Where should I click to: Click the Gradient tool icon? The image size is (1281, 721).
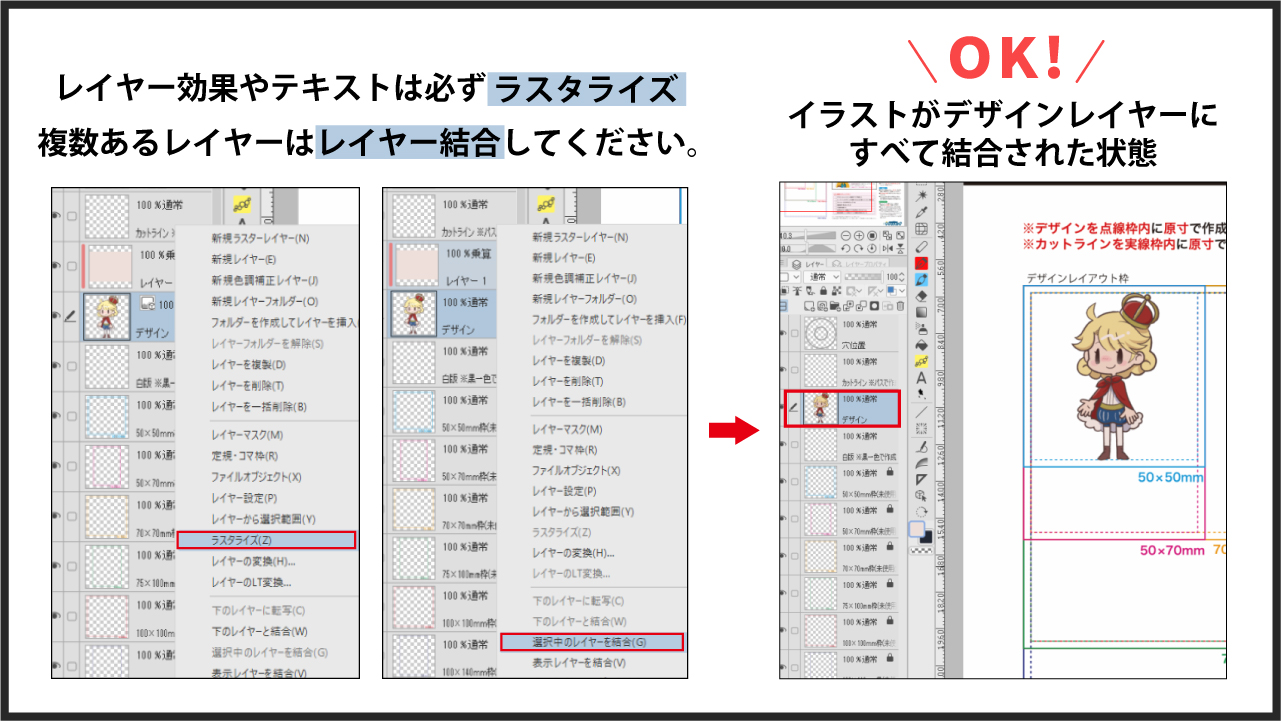point(921,311)
